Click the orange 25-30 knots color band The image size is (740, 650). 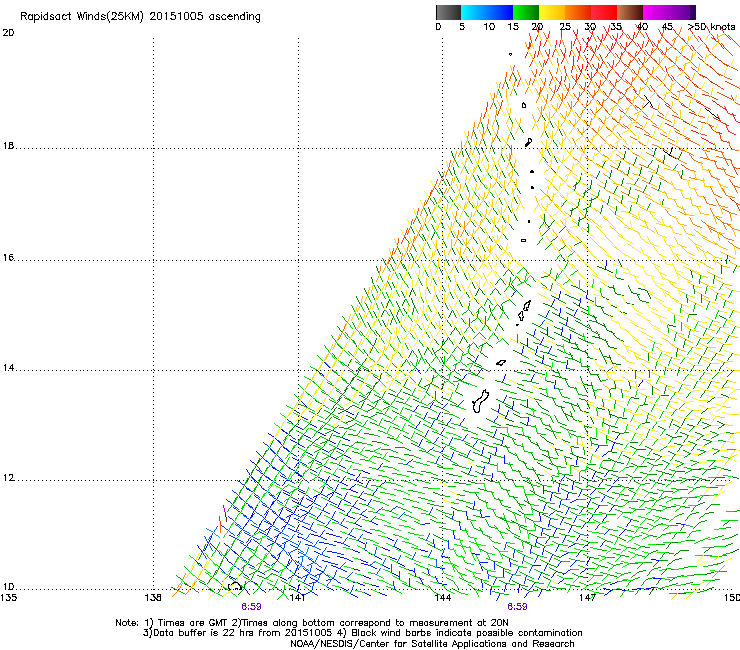pos(578,12)
